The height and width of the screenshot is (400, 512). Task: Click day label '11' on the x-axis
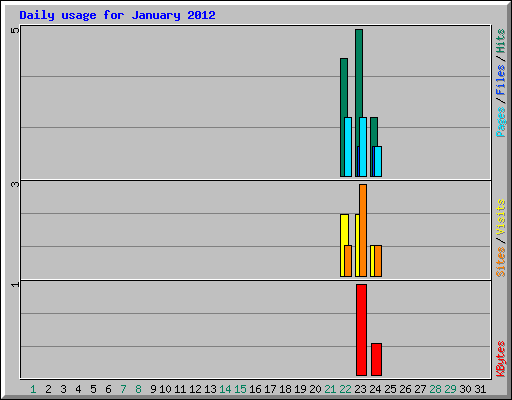[180, 389]
